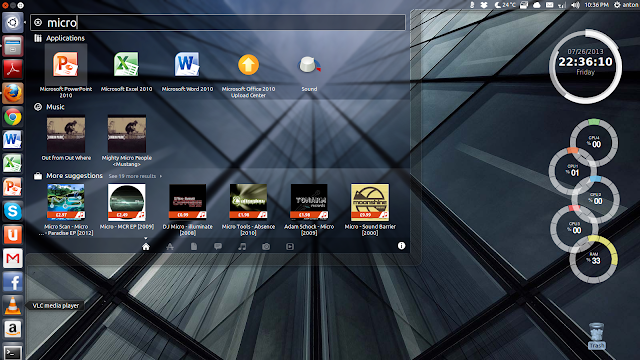Screen dimensions: 640x360
Task: Launch Firefox from the launcher
Action: [x=13, y=93]
